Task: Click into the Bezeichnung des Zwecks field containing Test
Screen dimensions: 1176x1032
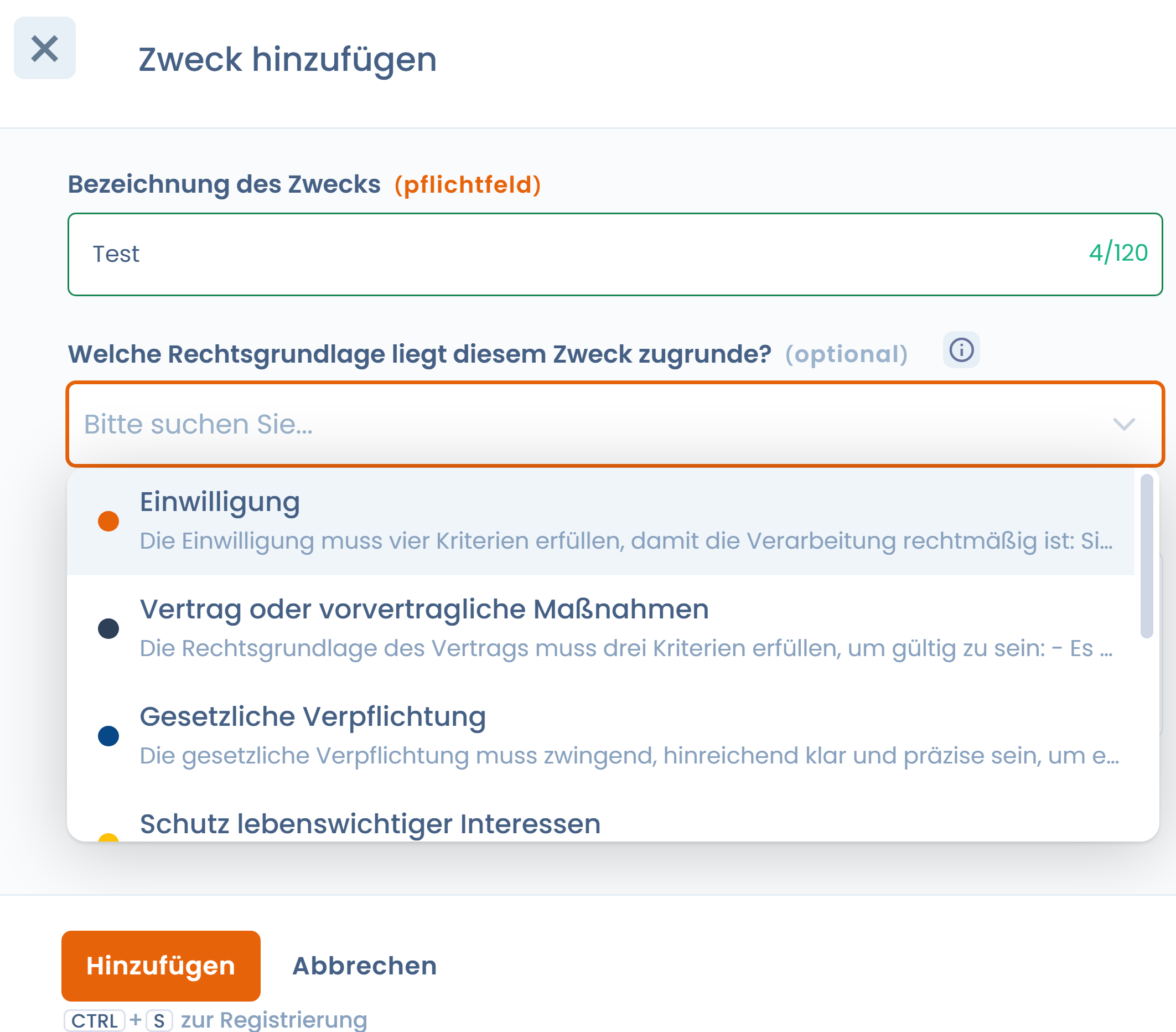Action: tap(615, 254)
